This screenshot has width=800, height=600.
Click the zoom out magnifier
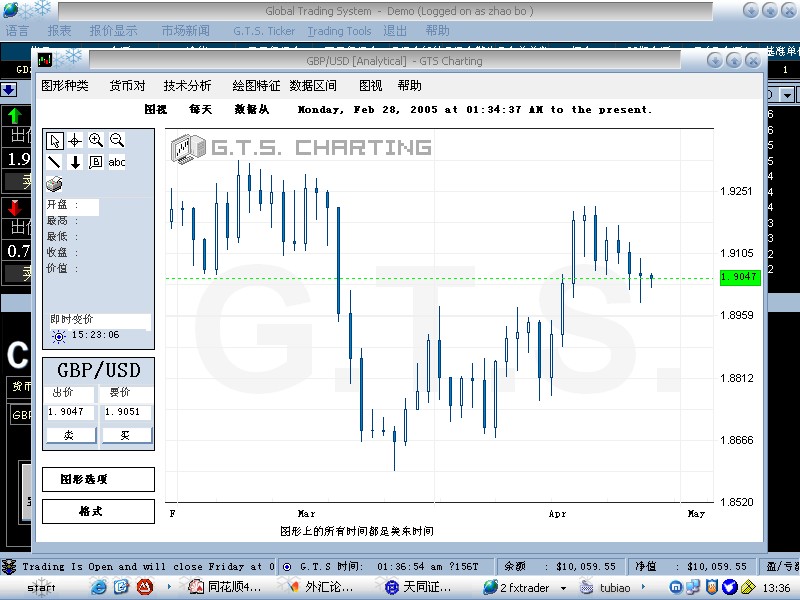pos(117,140)
